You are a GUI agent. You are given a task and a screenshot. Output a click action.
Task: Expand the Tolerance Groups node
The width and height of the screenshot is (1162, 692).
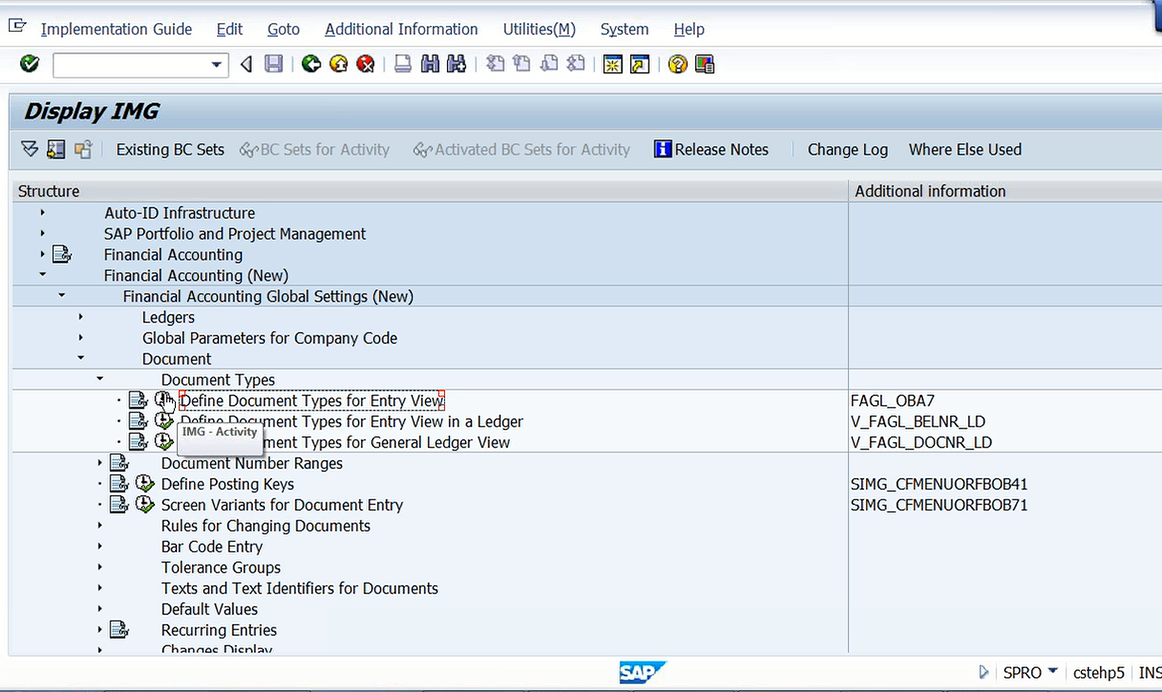100,567
